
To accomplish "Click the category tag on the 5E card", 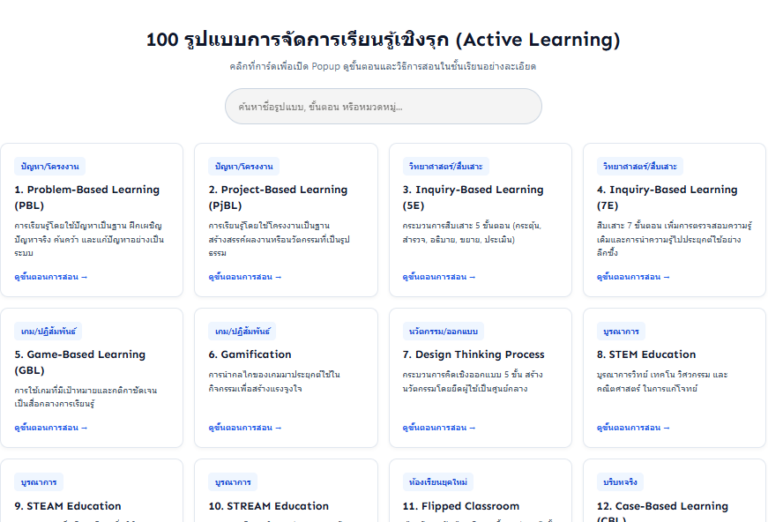I will tap(446, 166).
